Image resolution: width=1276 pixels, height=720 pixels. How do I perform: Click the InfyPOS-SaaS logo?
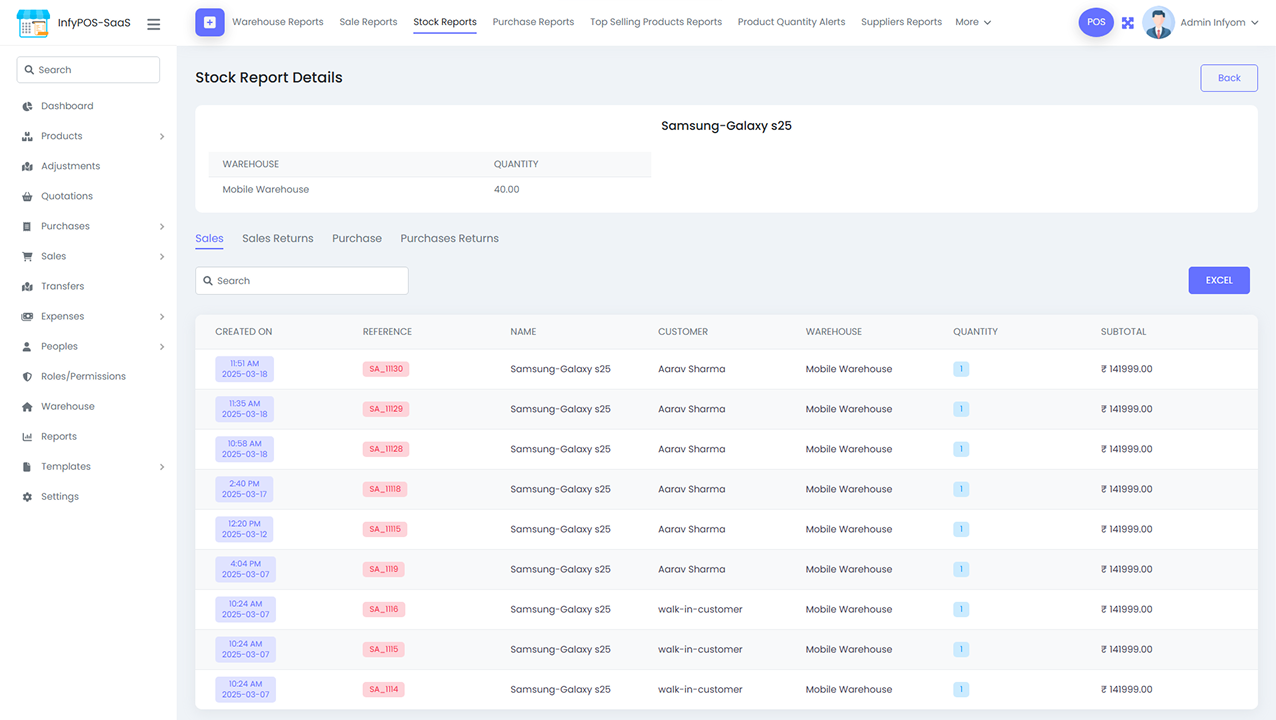pyautogui.click(x=60, y=22)
